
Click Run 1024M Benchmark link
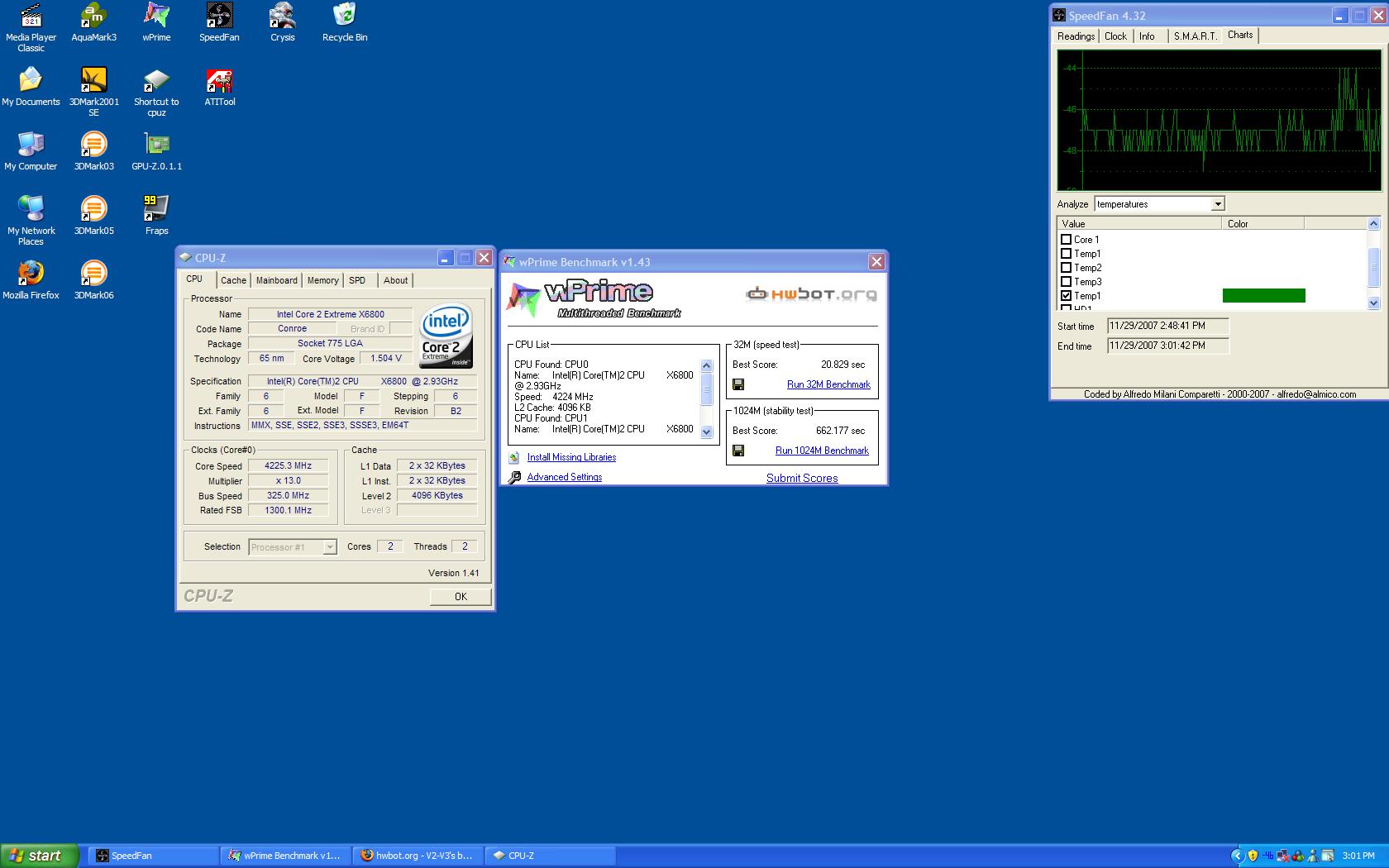(x=822, y=451)
